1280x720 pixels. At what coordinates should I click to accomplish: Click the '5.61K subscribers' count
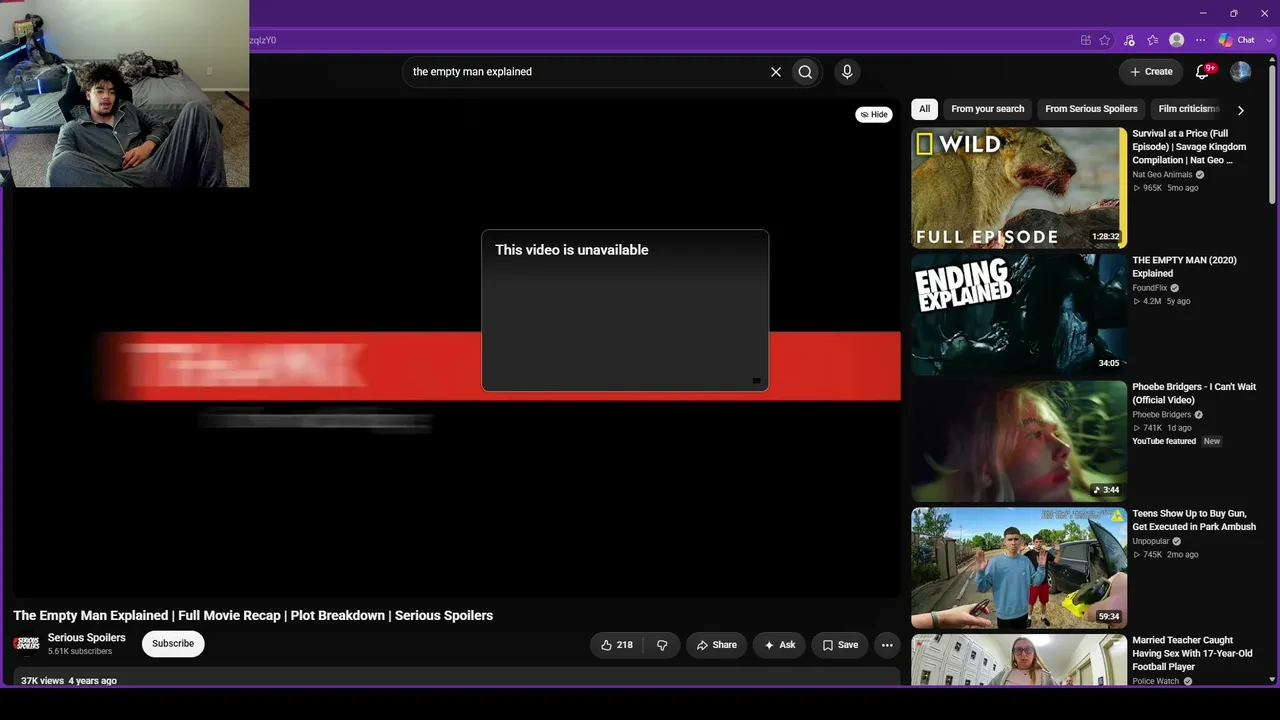[x=80, y=652]
